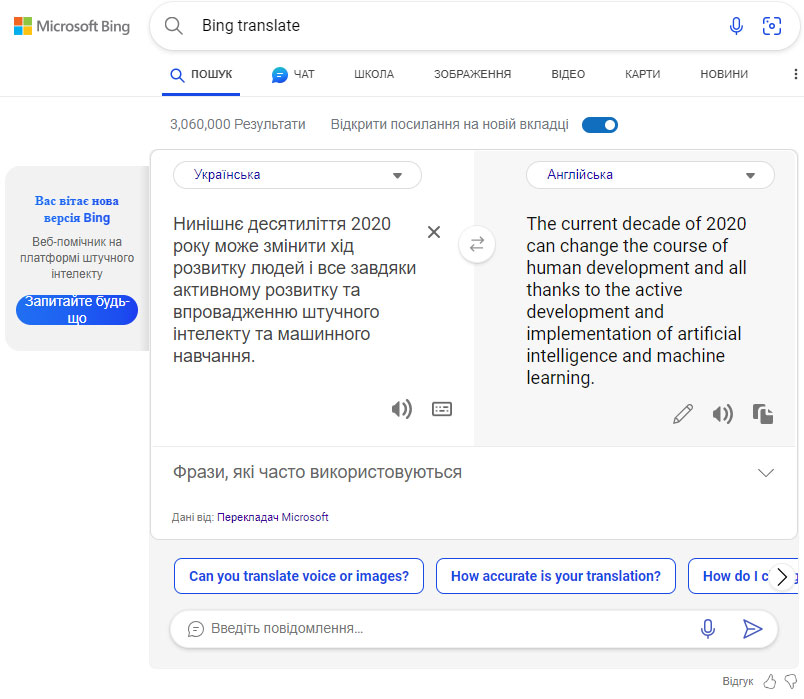Click the Запитайте будь-що button
Image resolution: width=804 pixels, height=699 pixels.
(x=77, y=309)
